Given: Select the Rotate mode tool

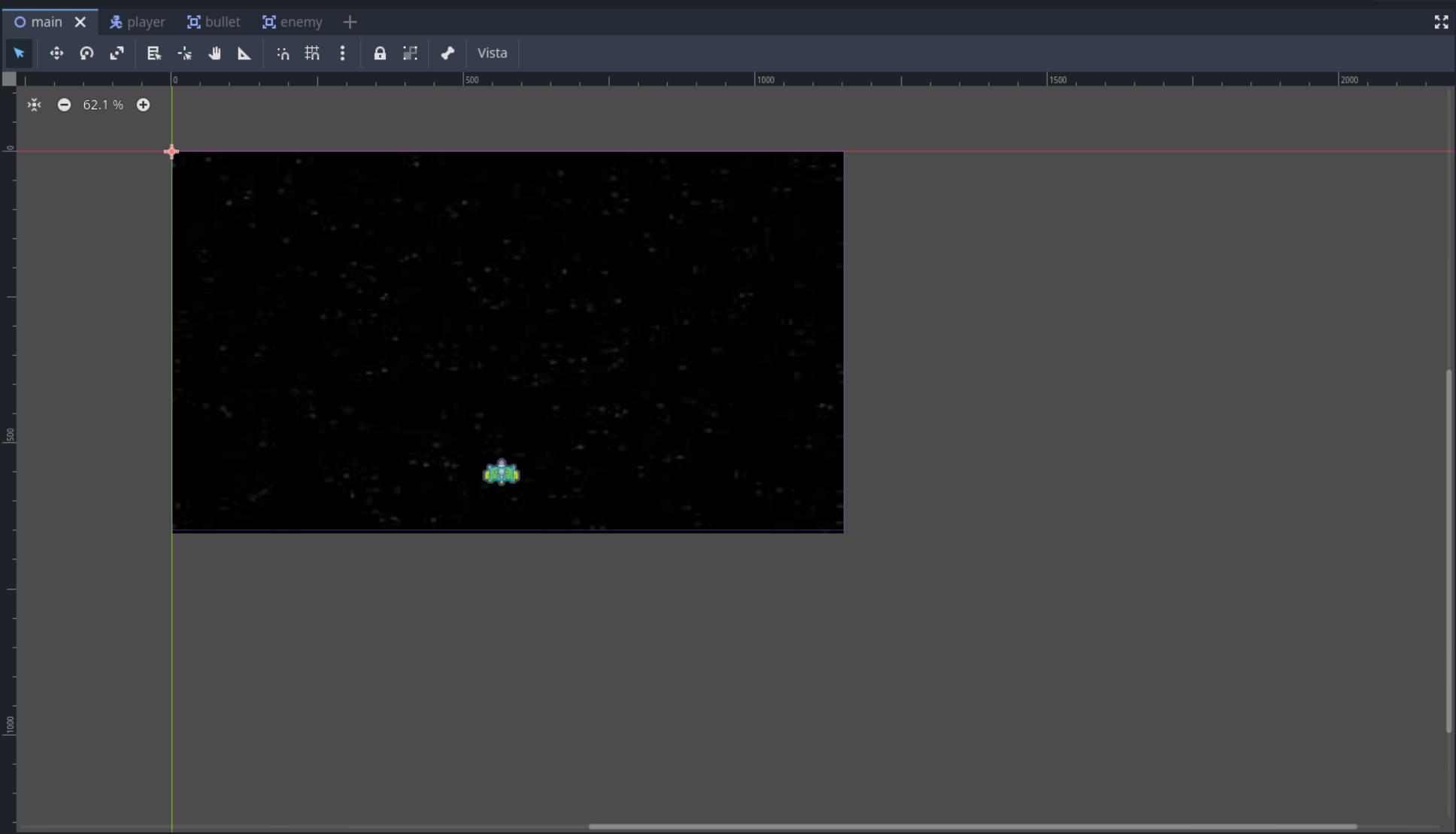Looking at the screenshot, I should [x=86, y=53].
